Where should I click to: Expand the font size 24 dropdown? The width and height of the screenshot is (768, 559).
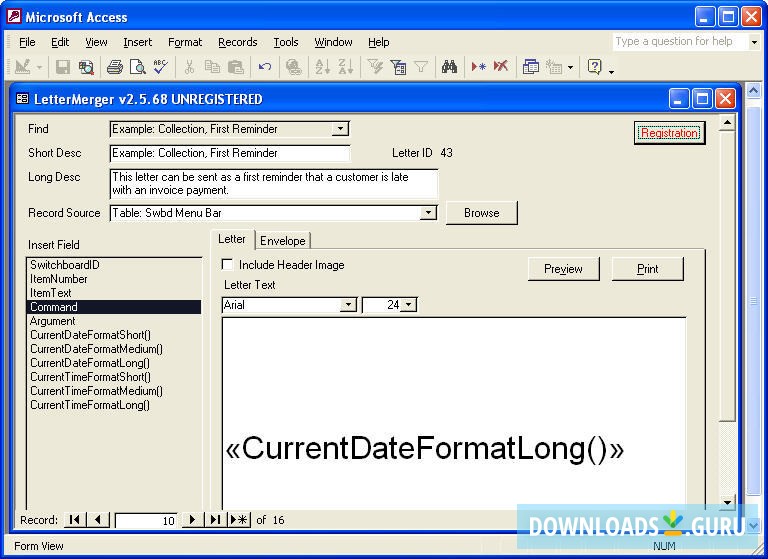pos(409,305)
